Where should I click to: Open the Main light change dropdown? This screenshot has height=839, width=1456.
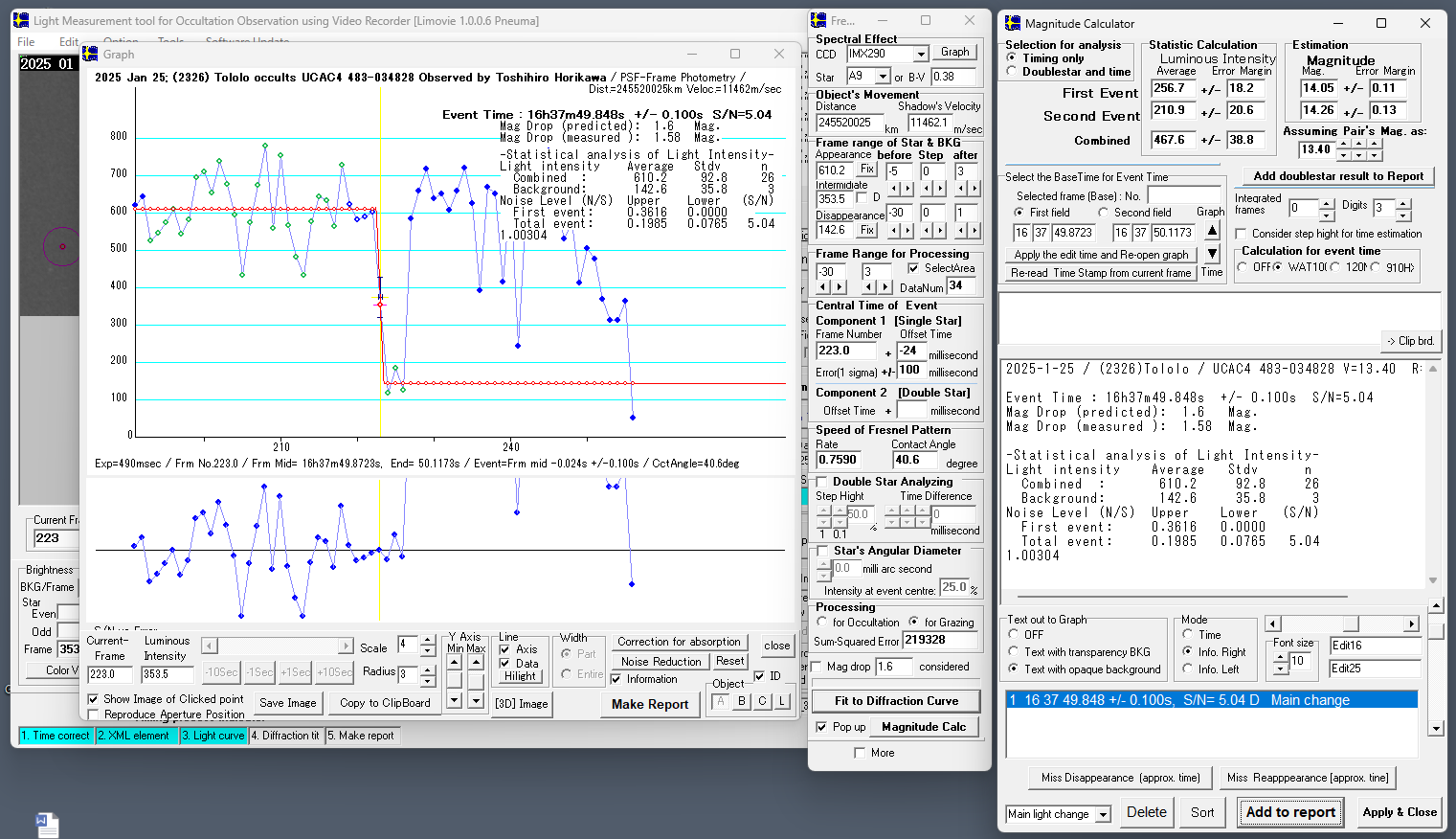[x=1103, y=814]
